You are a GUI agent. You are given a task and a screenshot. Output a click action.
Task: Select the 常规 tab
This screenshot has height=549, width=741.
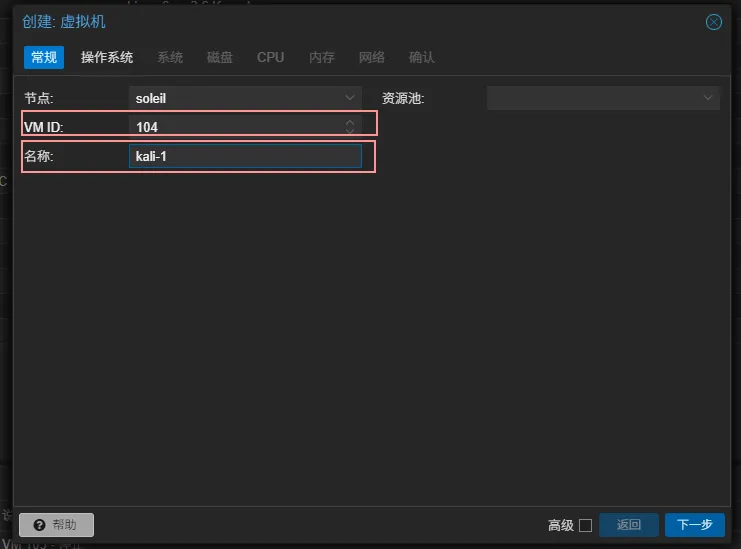(44, 57)
